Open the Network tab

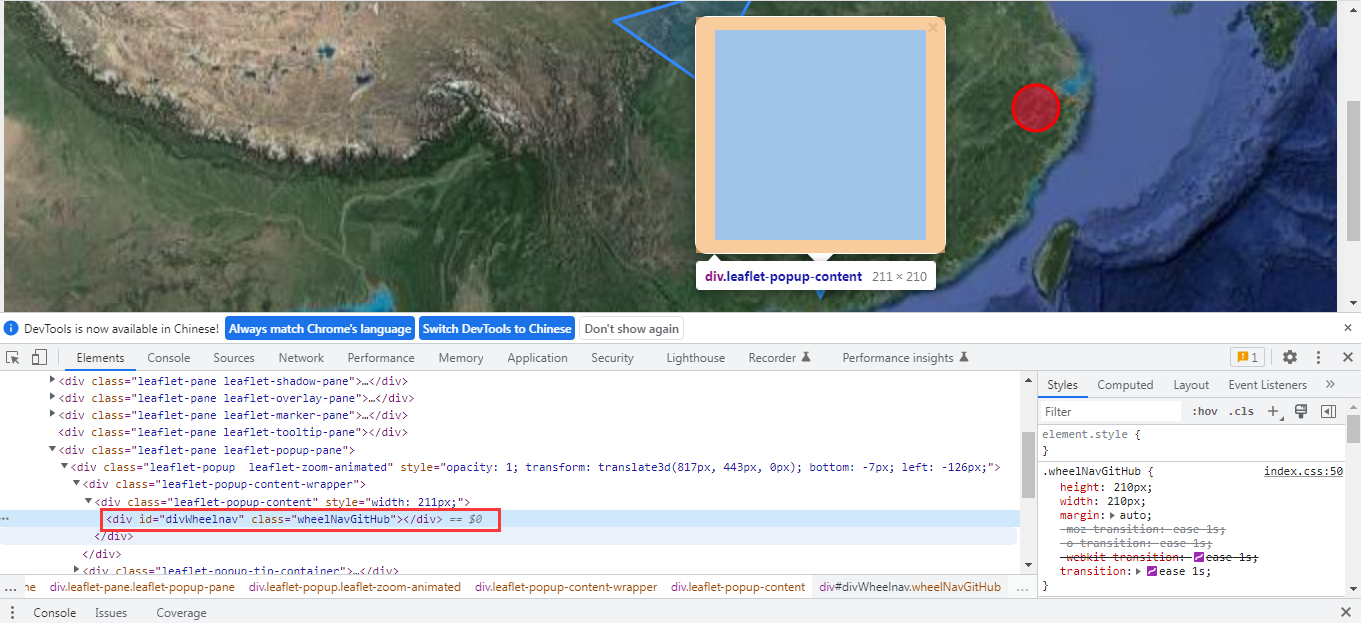(x=301, y=358)
